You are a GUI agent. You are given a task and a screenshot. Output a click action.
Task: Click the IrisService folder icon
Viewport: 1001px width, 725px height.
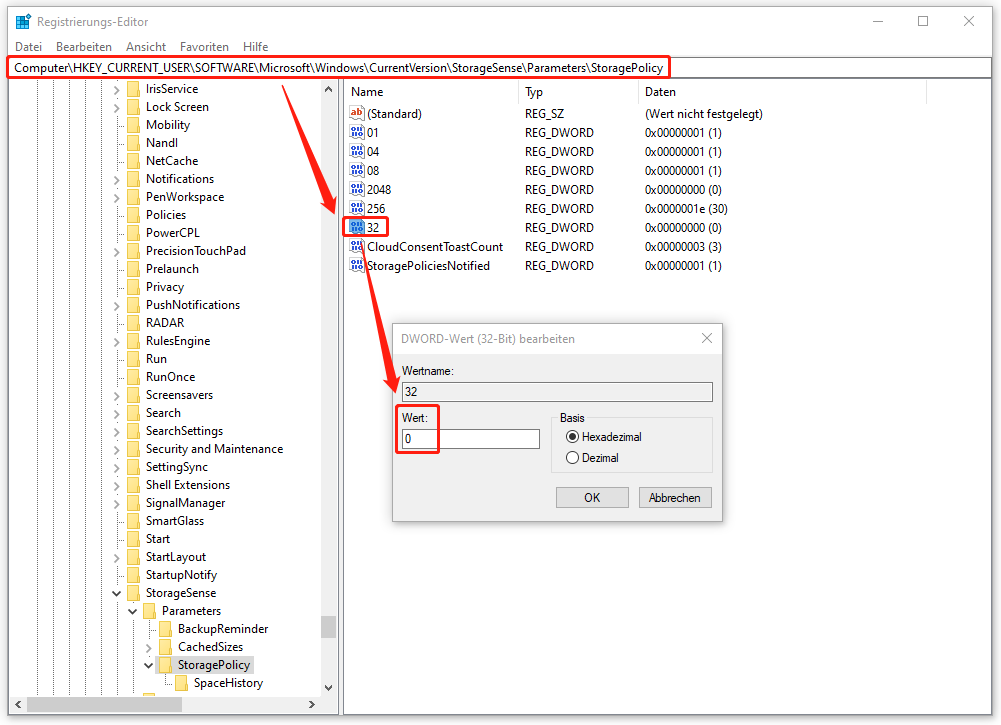[133, 89]
